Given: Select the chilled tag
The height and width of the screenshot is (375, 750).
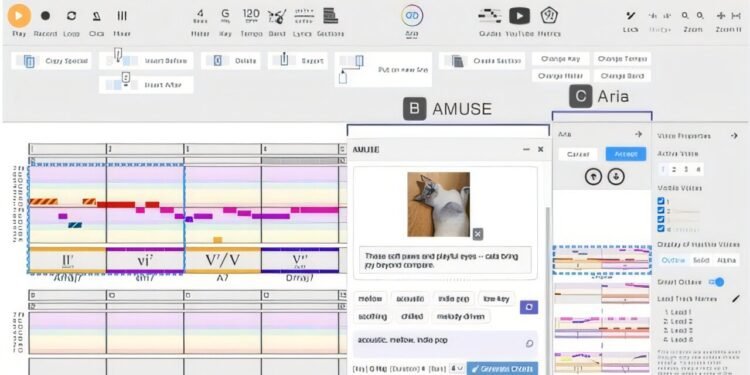Looking at the screenshot, I should pos(412,316).
